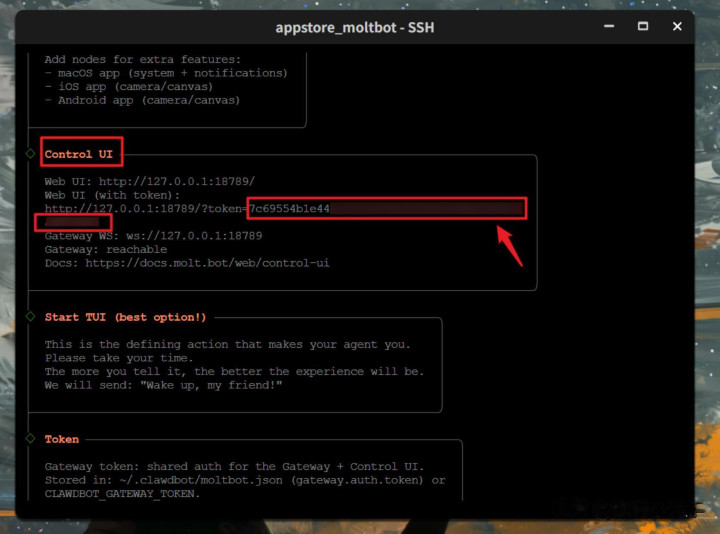Click the diamond marker beside Start TUI

[30, 316]
